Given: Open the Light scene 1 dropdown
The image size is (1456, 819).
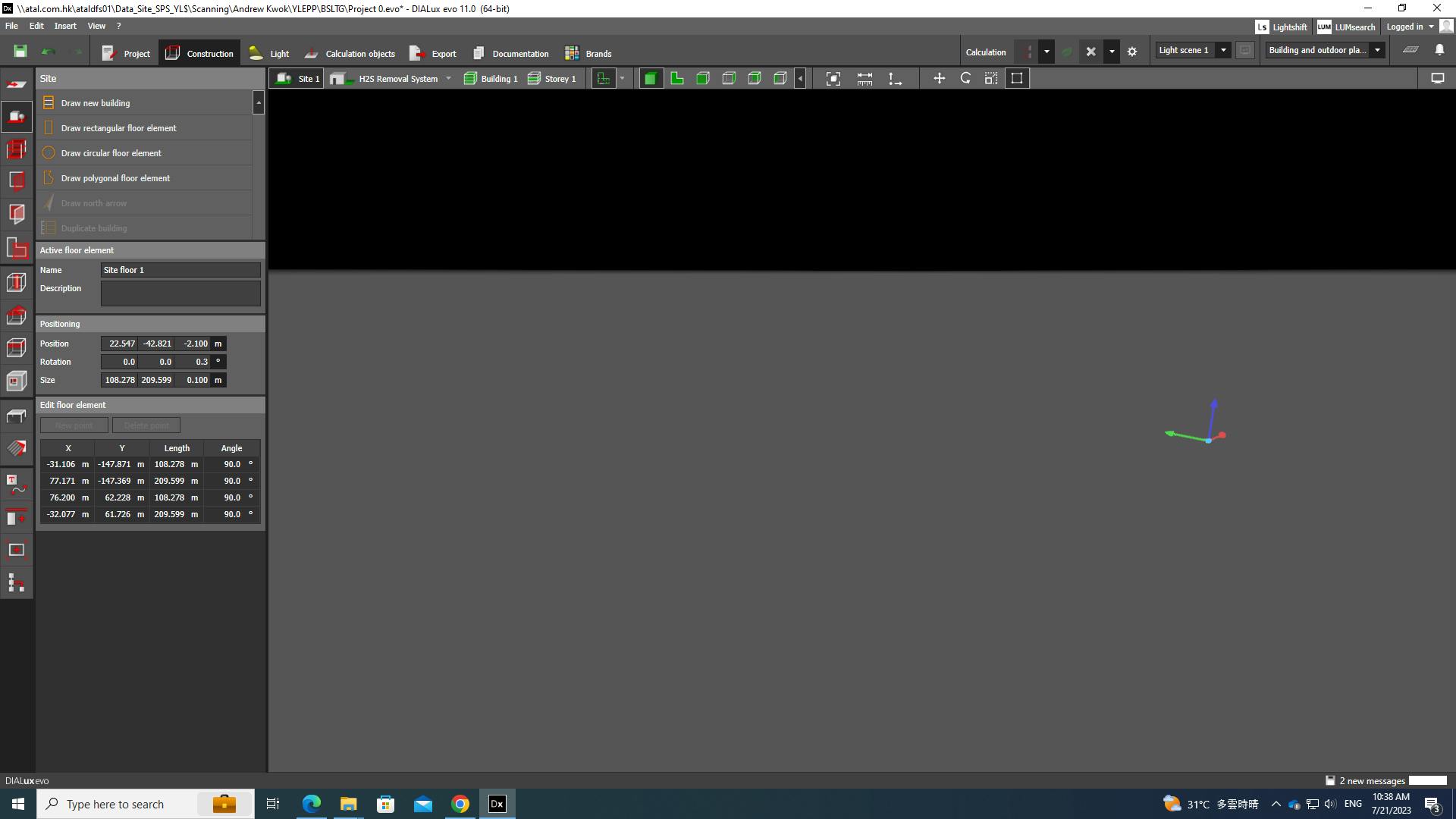Looking at the screenshot, I should coord(1222,50).
